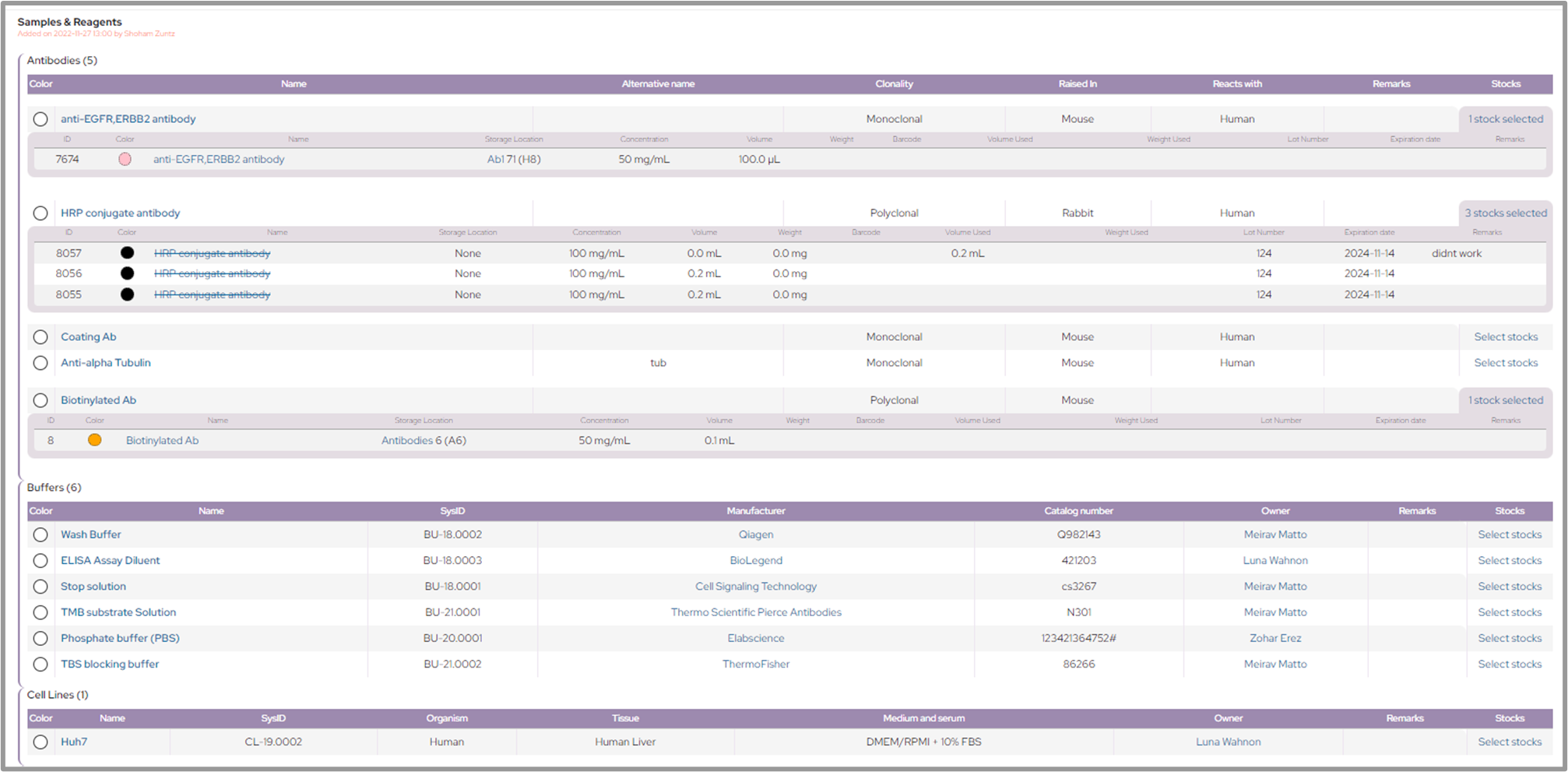This screenshot has width=1568, height=772.
Task: Open storage location Ab1 71 (H8)
Action: pyautogui.click(x=513, y=159)
